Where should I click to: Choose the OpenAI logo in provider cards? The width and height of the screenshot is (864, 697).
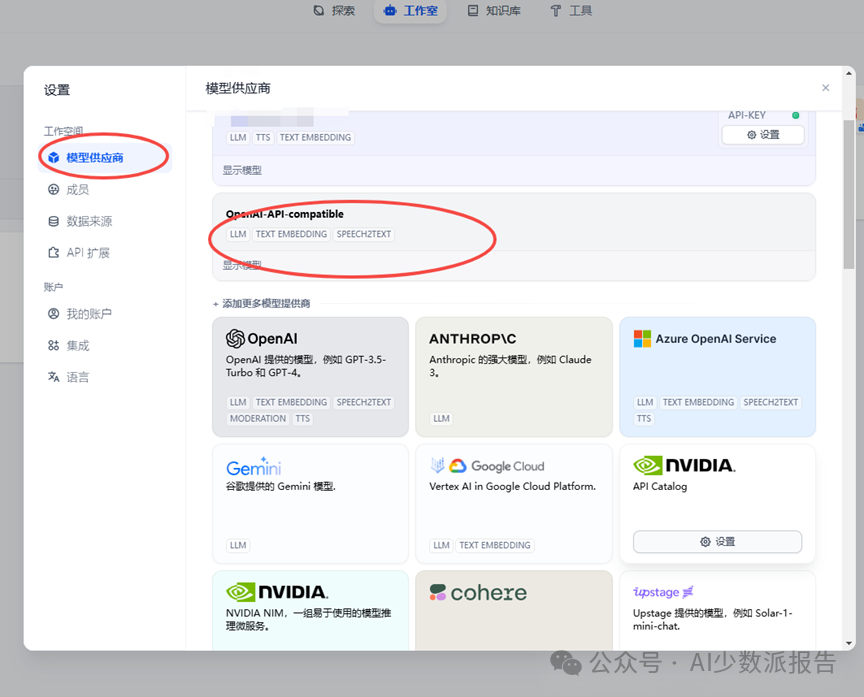(262, 338)
